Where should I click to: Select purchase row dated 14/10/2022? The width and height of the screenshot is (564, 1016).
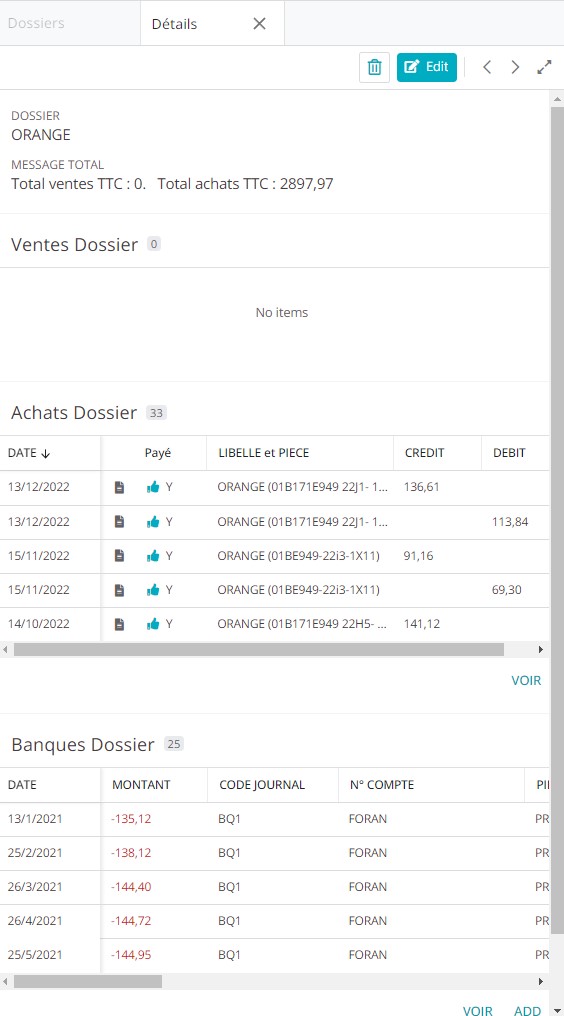[274, 624]
